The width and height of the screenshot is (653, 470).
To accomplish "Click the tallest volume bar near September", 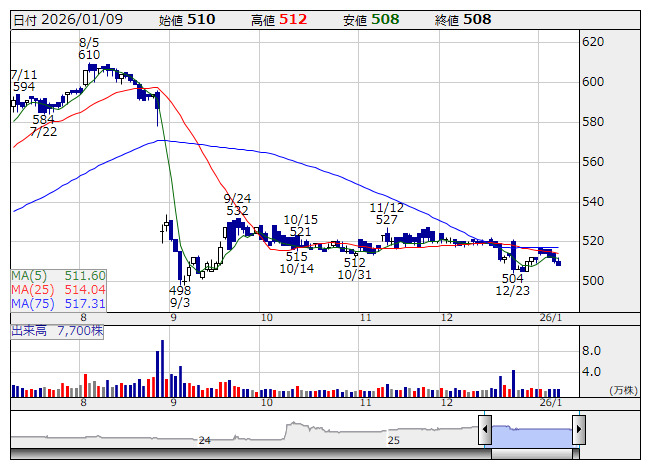I will click(159, 369).
